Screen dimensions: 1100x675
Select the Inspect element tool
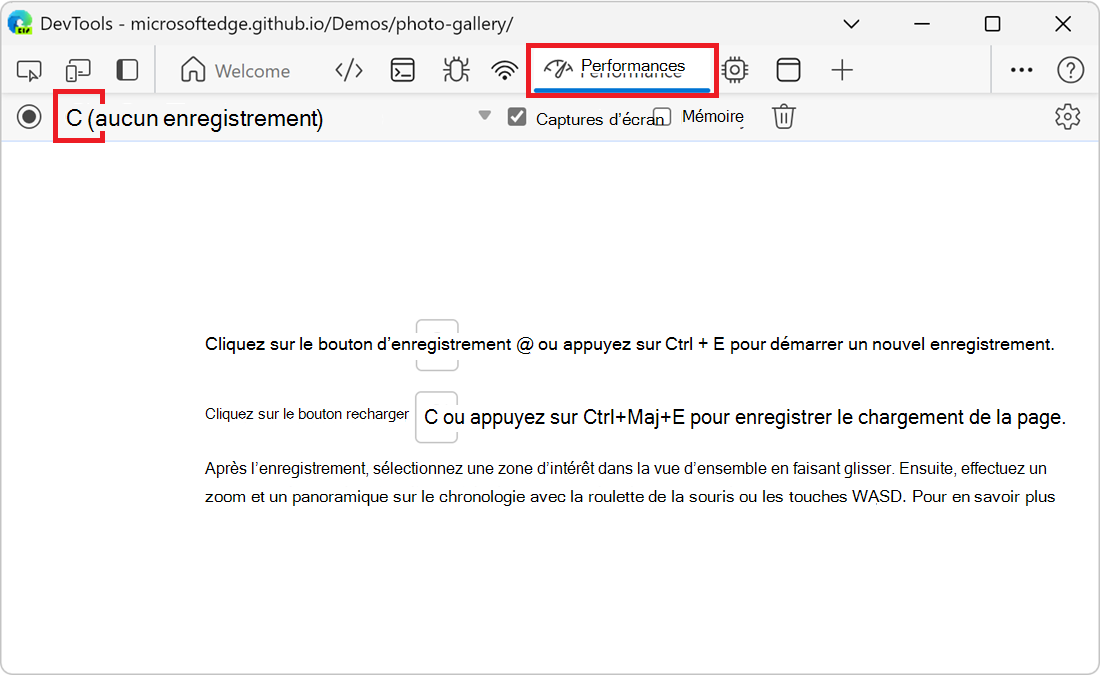(29, 70)
